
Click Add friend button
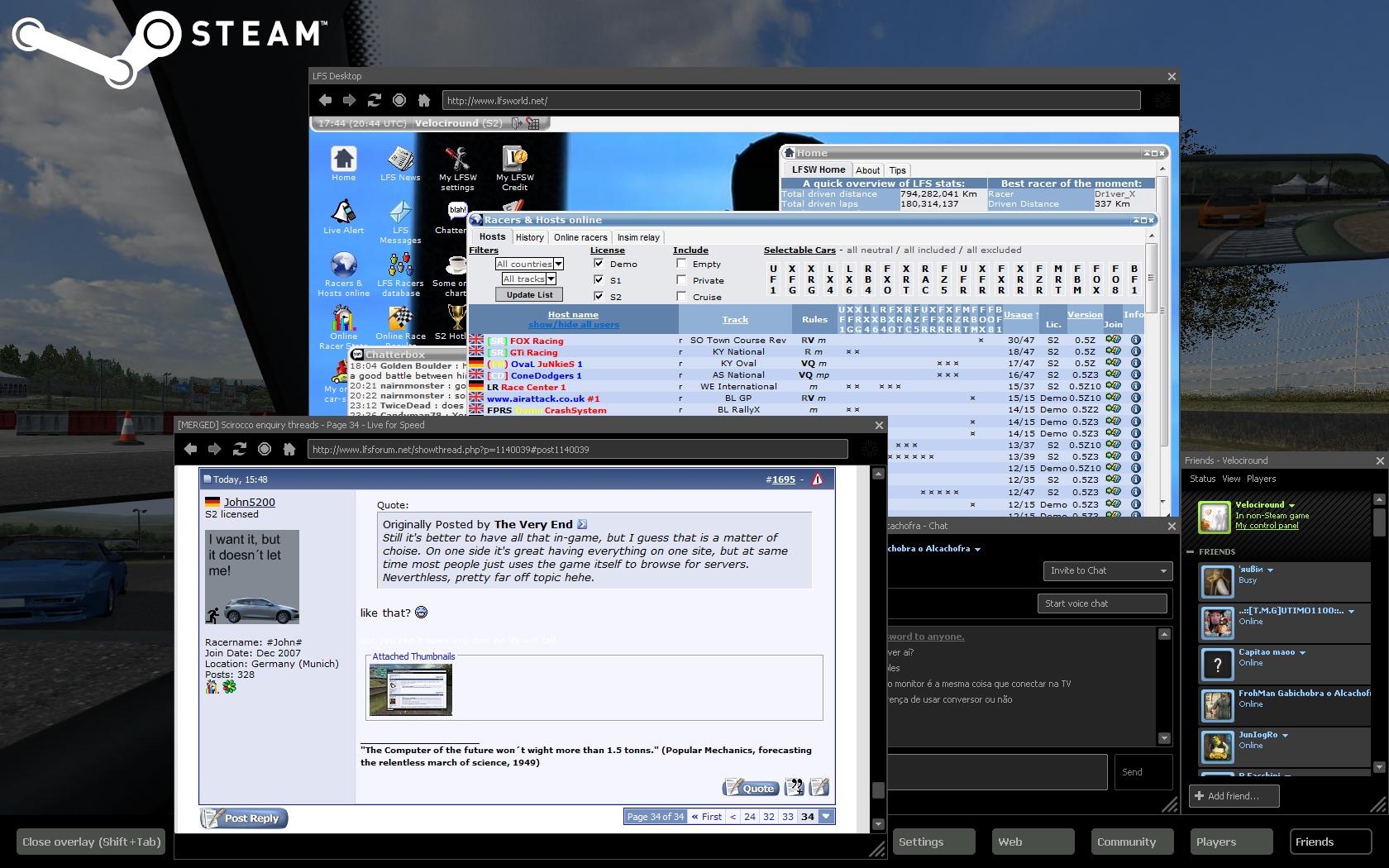coord(1234,795)
